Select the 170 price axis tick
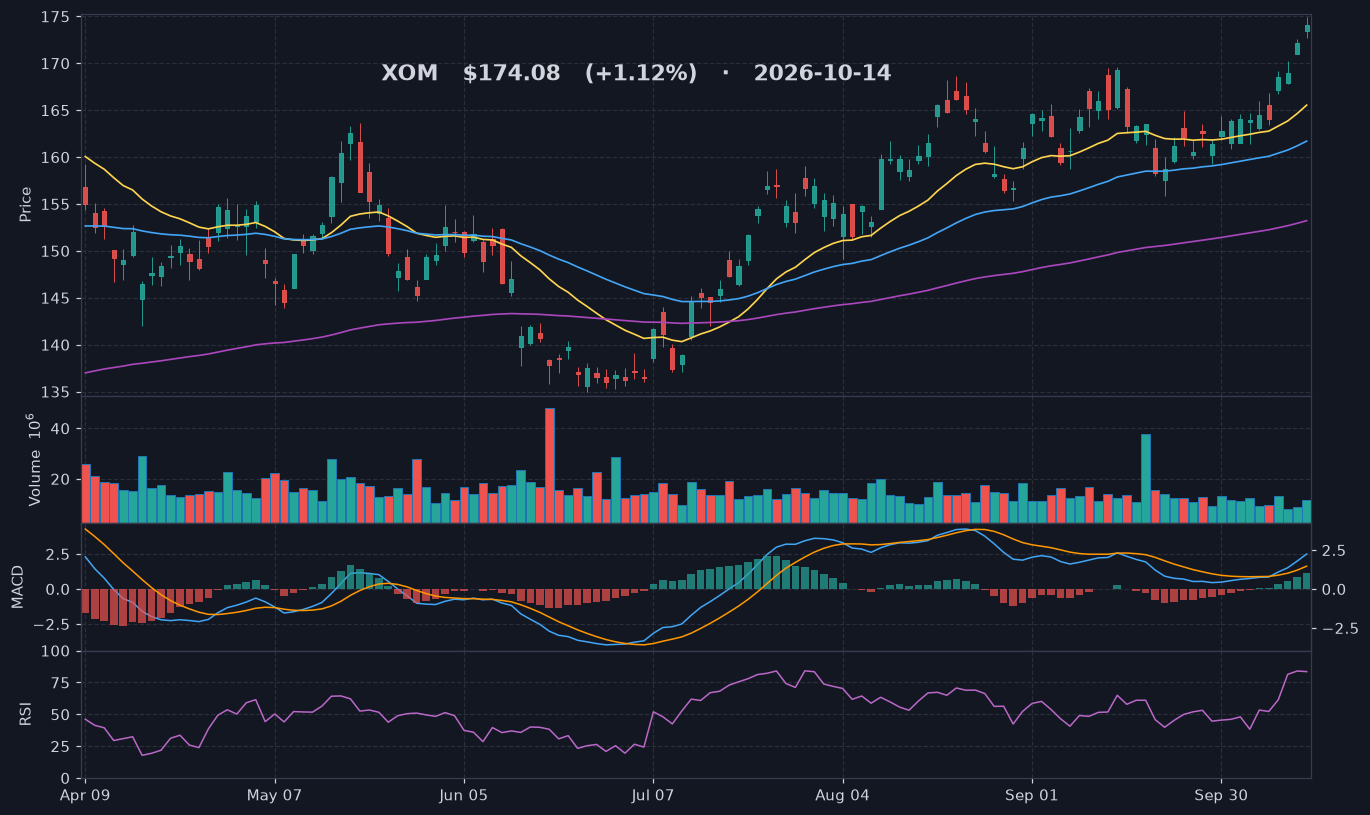This screenshot has width=1370, height=815. point(56,64)
